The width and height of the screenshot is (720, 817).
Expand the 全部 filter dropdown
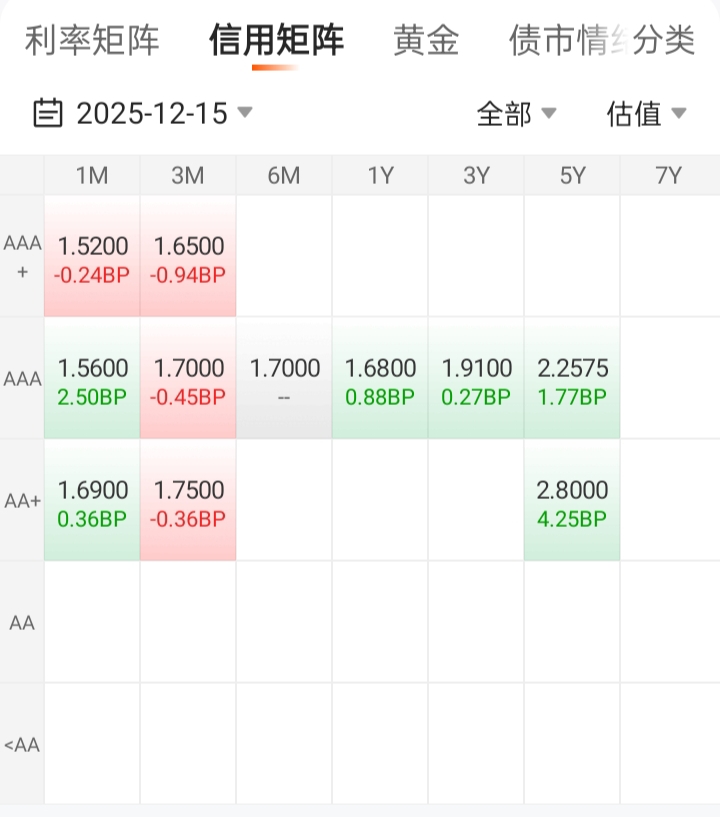[x=516, y=114]
